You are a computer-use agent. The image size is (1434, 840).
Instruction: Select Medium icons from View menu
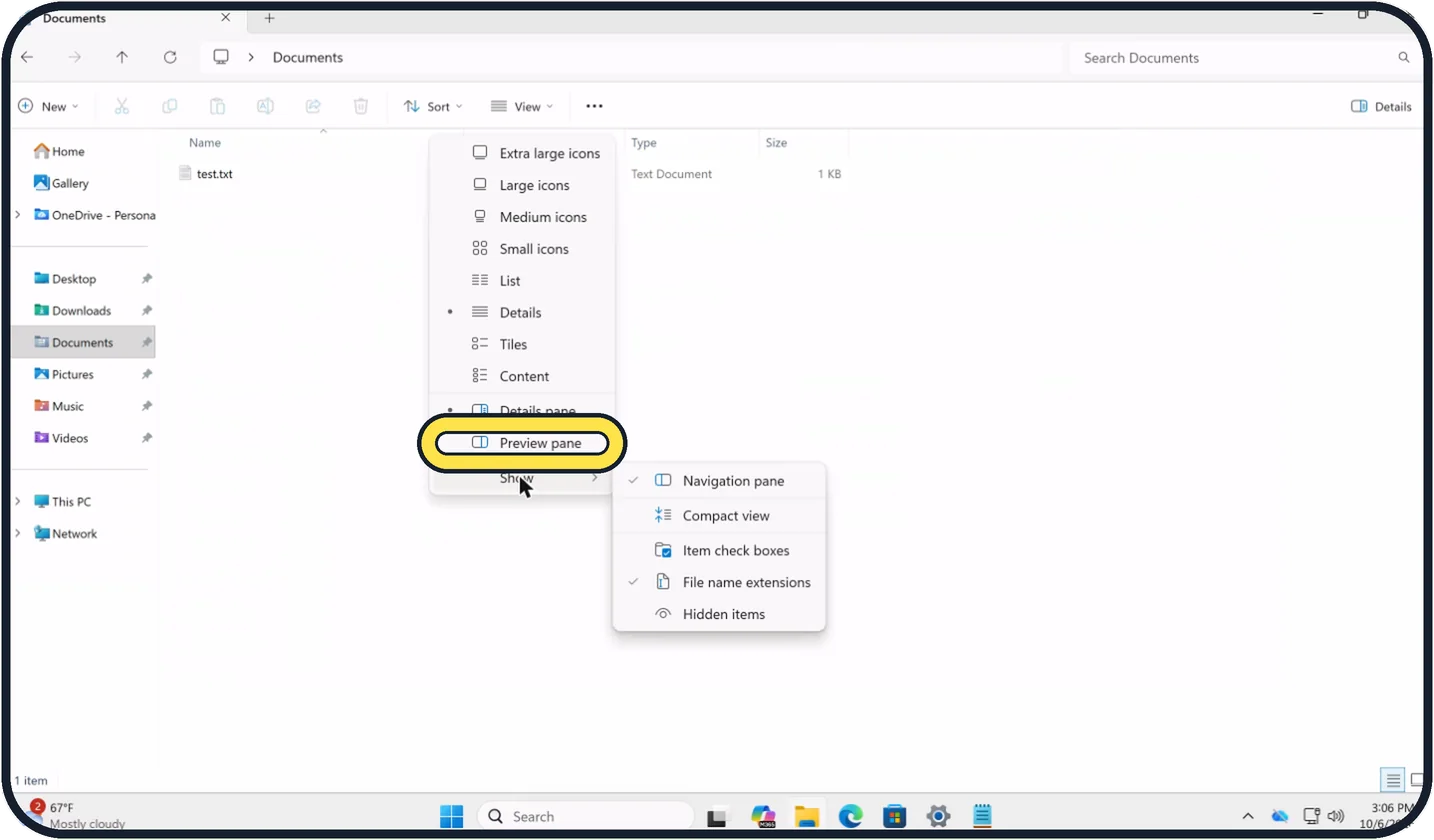pyautogui.click(x=523, y=217)
